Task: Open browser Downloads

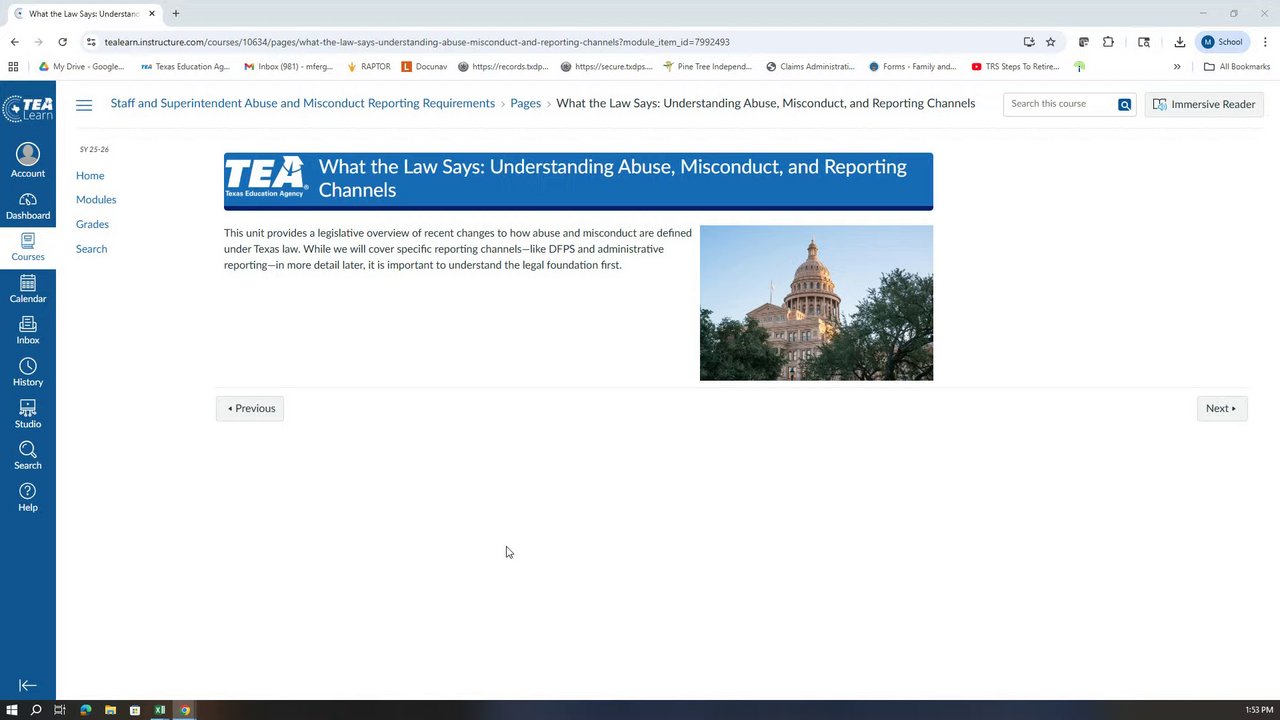Action: tap(1180, 42)
